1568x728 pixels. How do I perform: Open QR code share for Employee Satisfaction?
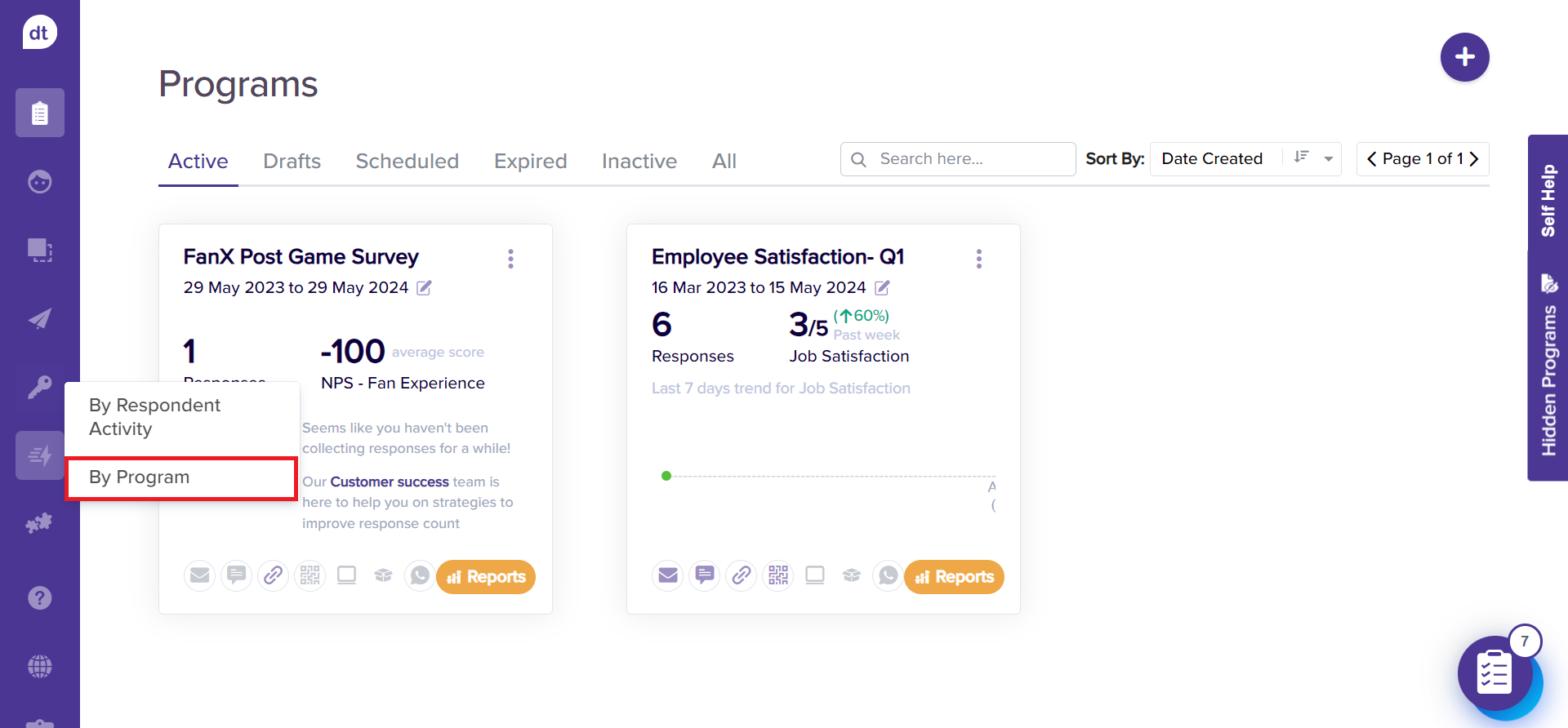pyautogui.click(x=777, y=576)
